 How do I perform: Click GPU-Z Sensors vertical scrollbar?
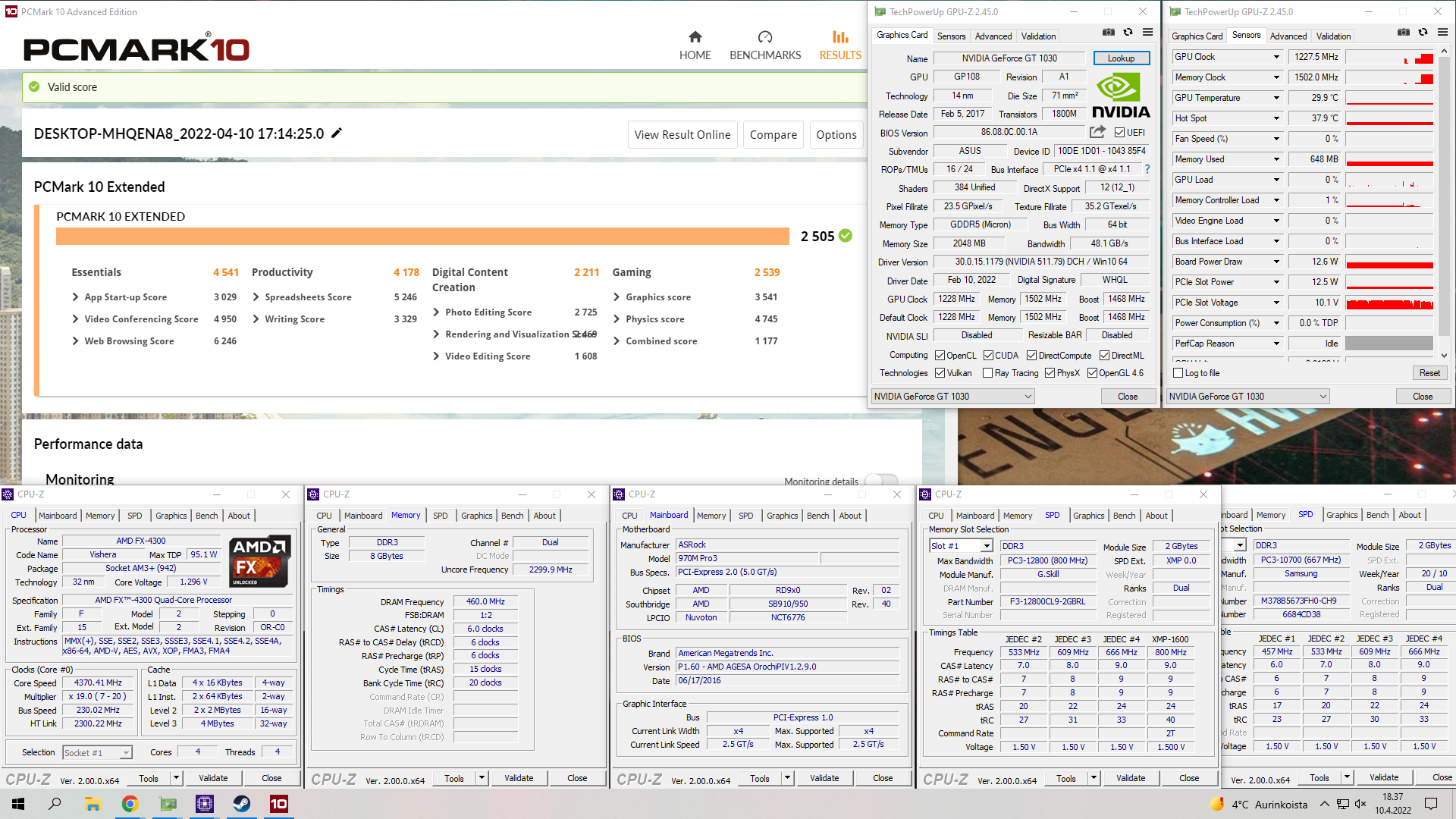1444,202
